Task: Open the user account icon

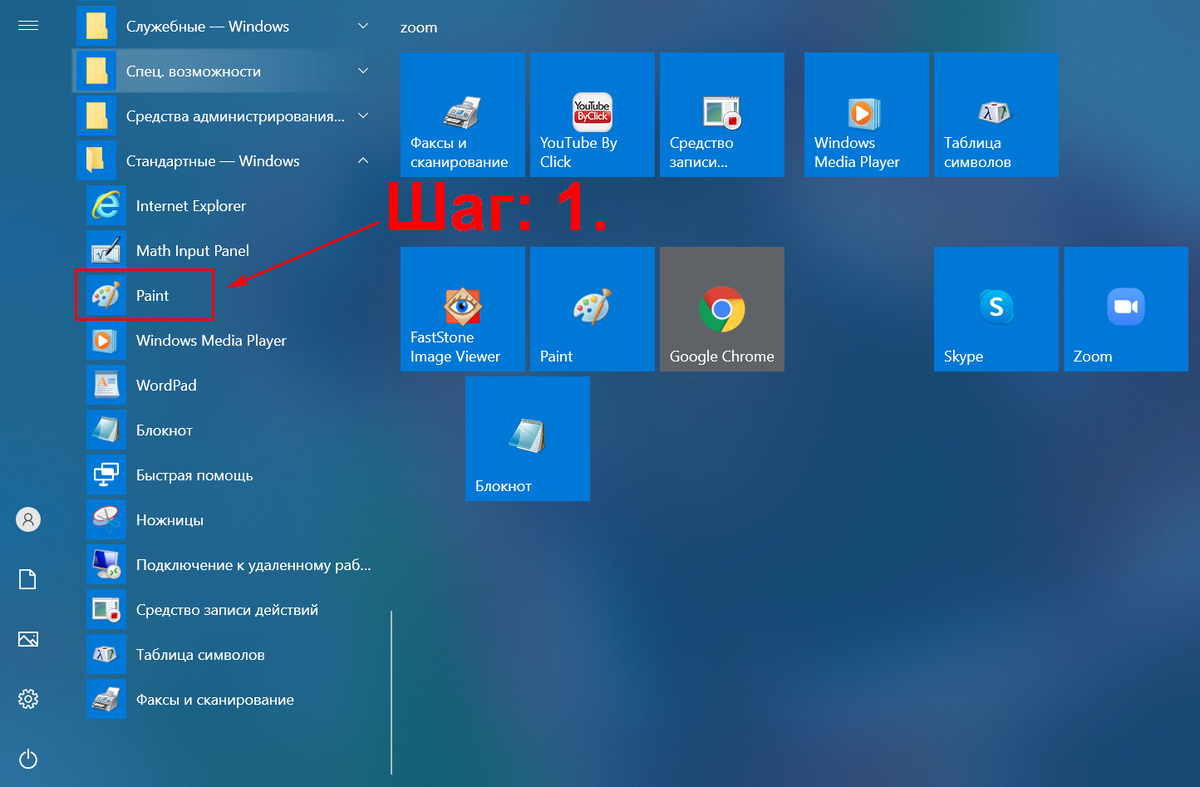Action: 28,519
